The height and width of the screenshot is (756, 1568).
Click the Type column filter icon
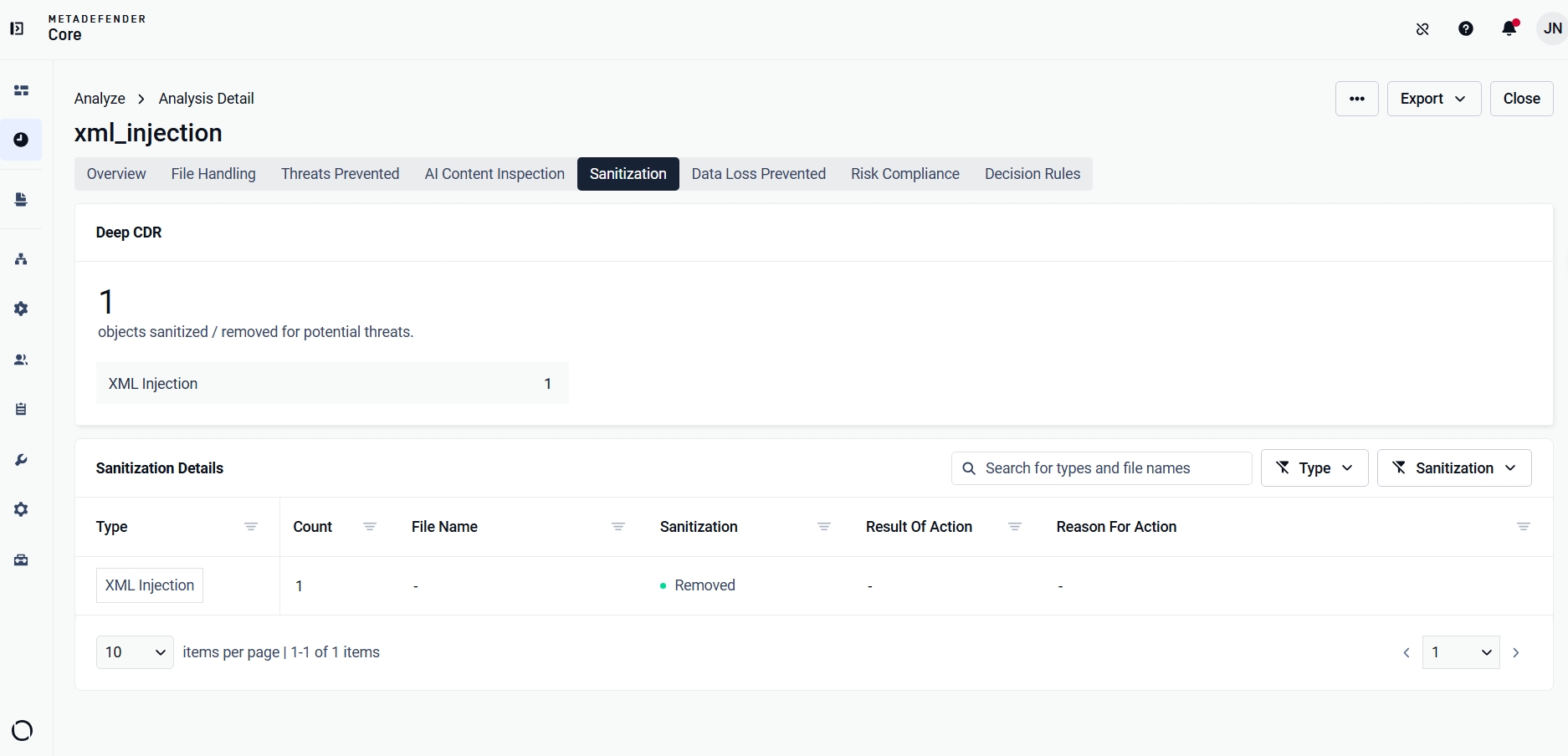coord(251,527)
